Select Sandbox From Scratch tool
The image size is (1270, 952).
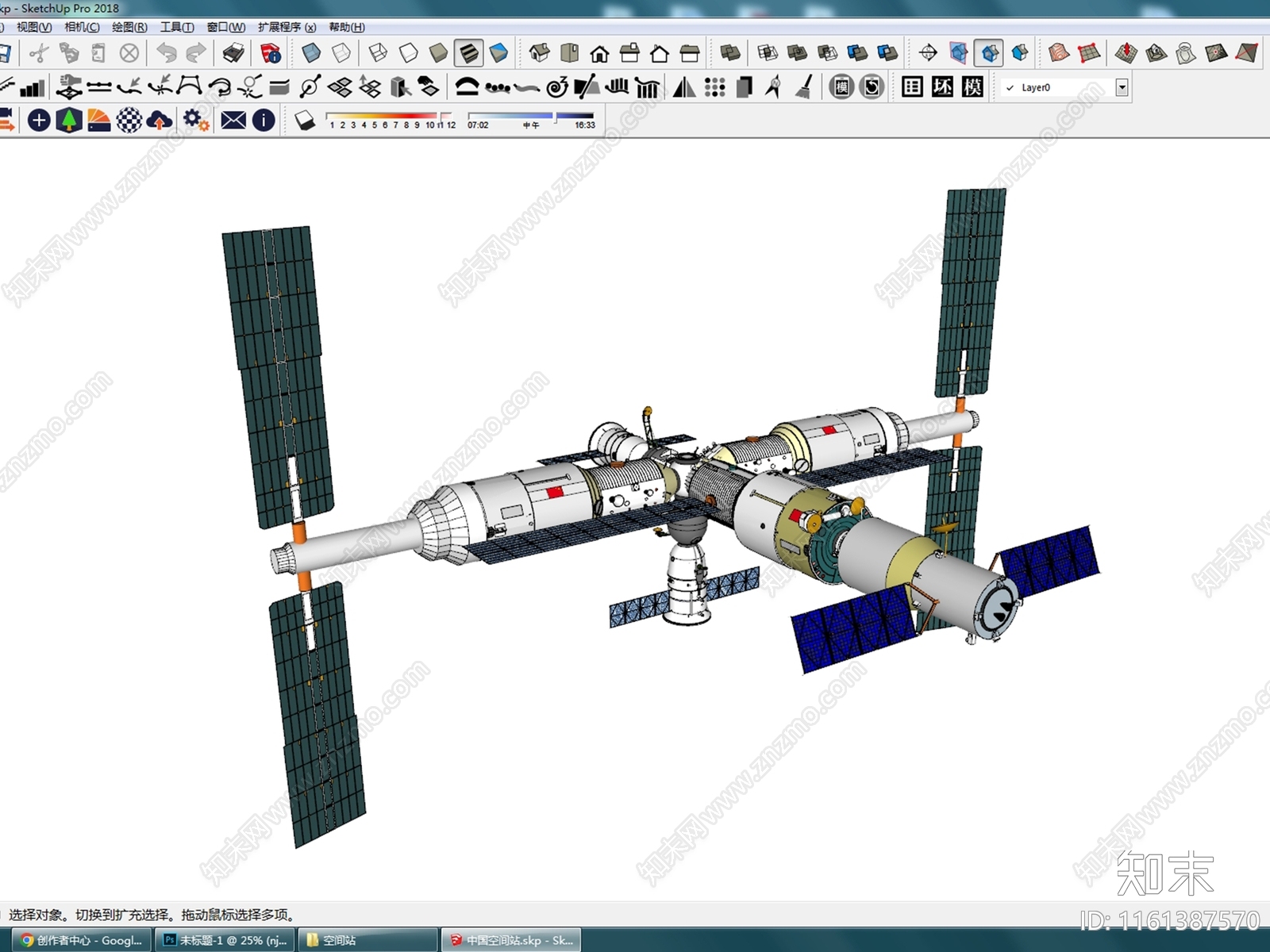[1089, 54]
